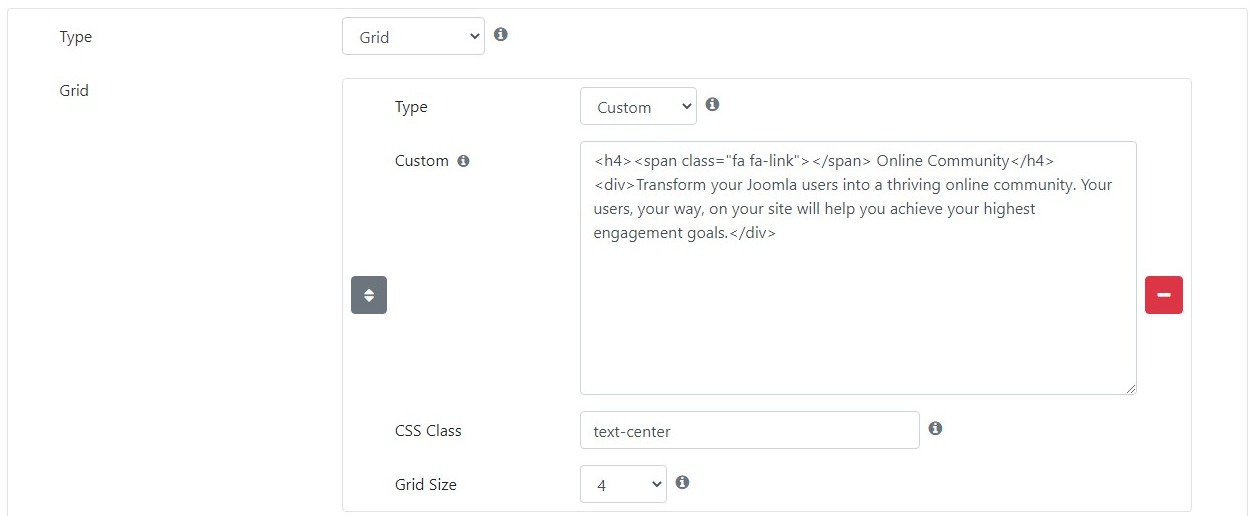Click the info icon next to the CSS Class field
This screenshot has height=516, width=1258.
(x=936, y=428)
